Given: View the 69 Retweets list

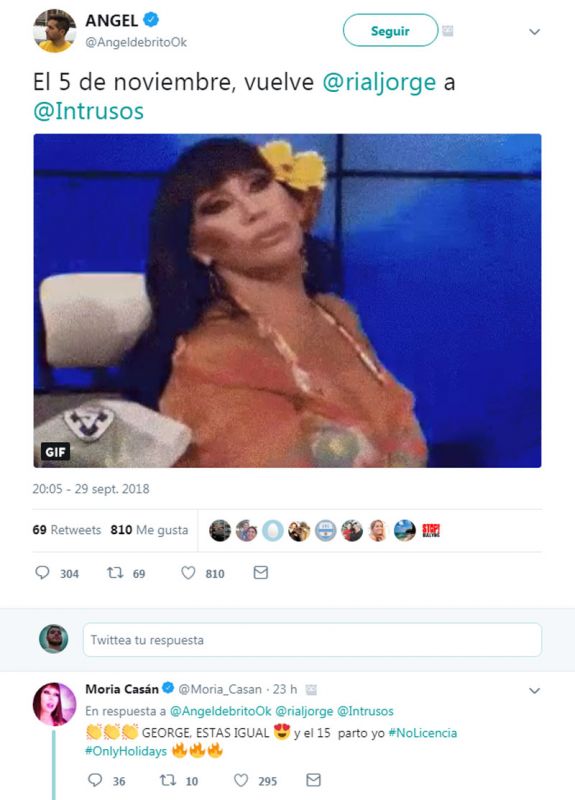Looking at the screenshot, I should click(x=67, y=530).
